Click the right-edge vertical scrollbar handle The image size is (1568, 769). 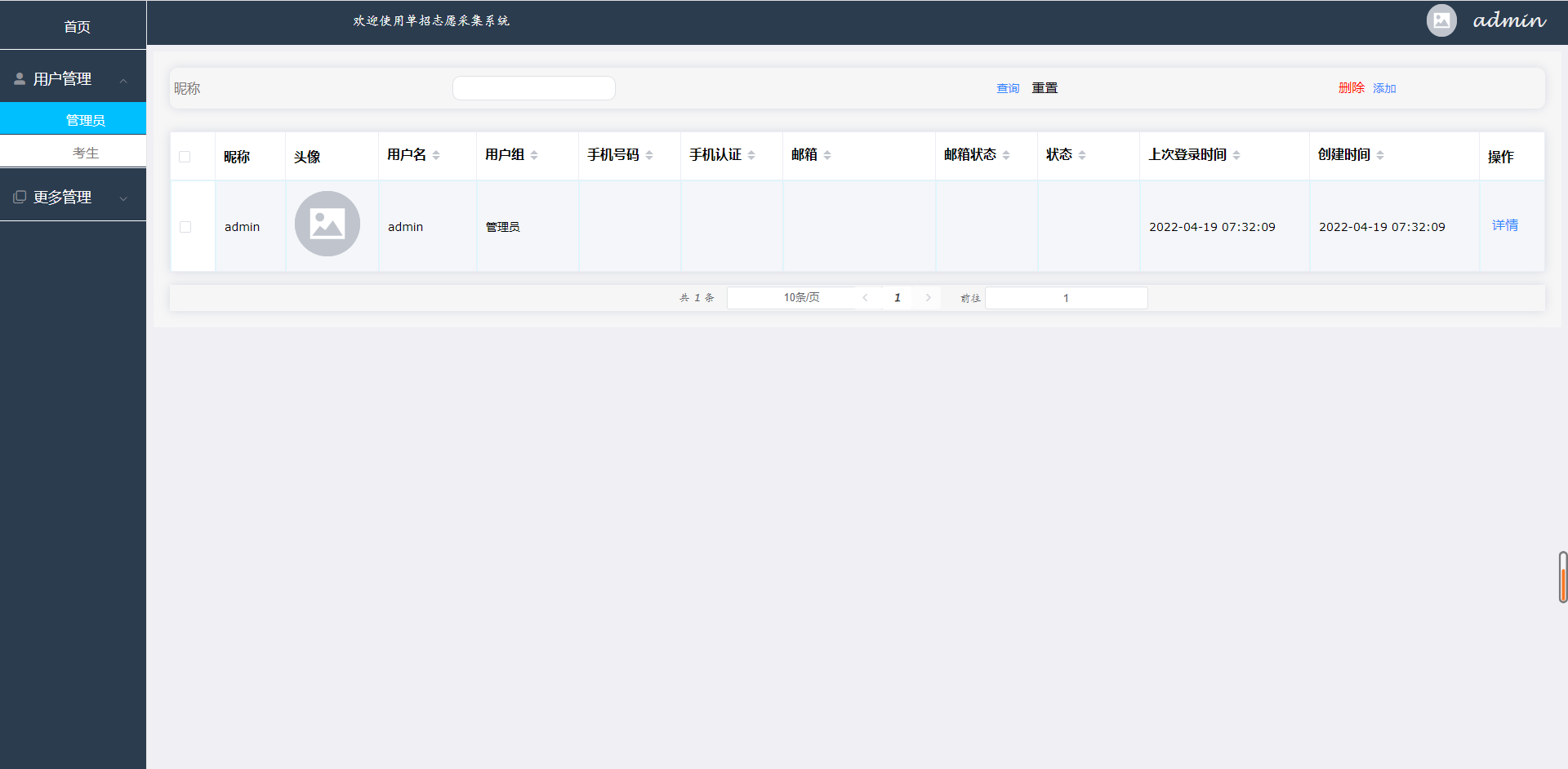coord(1563,577)
